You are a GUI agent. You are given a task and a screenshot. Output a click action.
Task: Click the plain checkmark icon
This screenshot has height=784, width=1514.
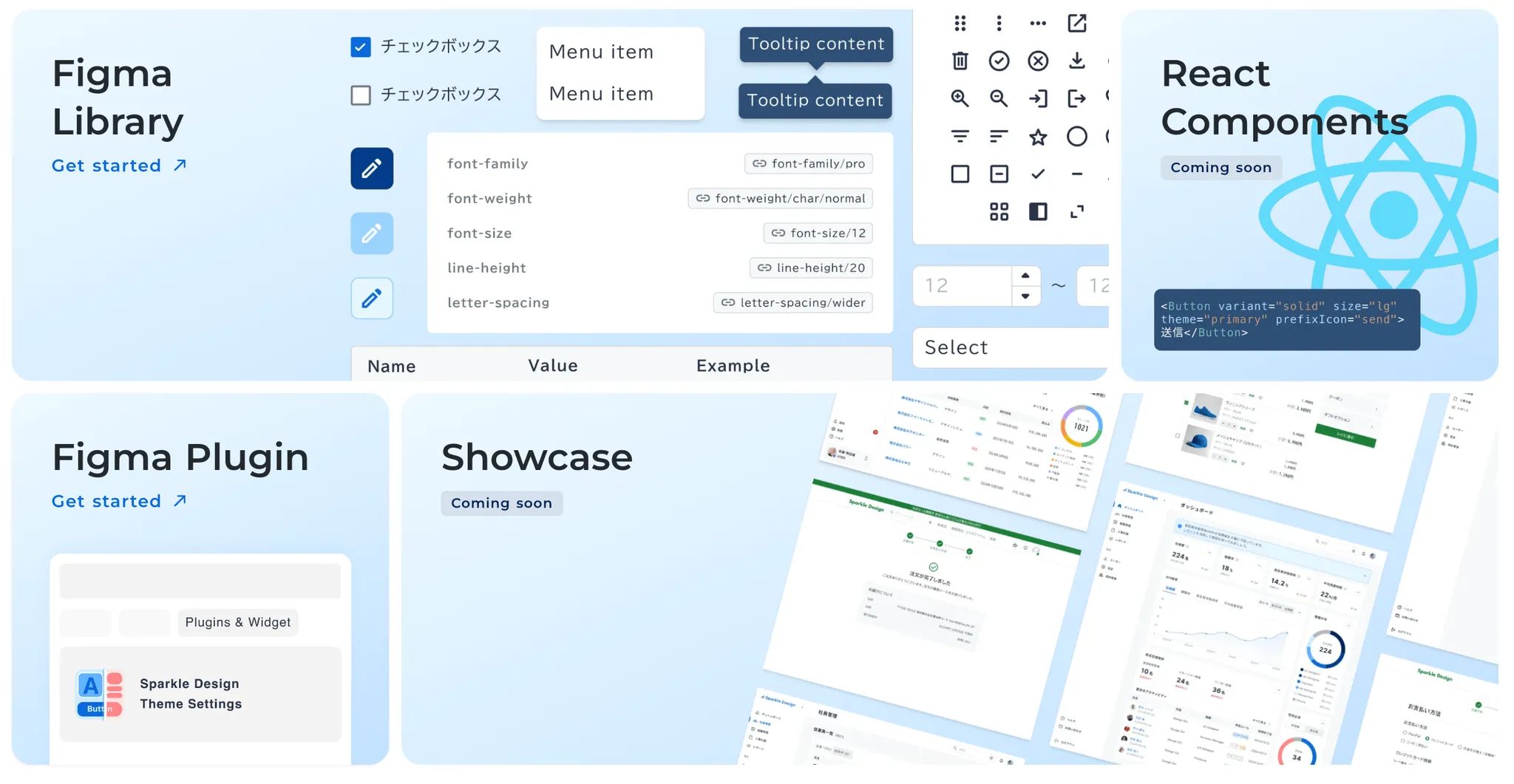click(x=1038, y=174)
